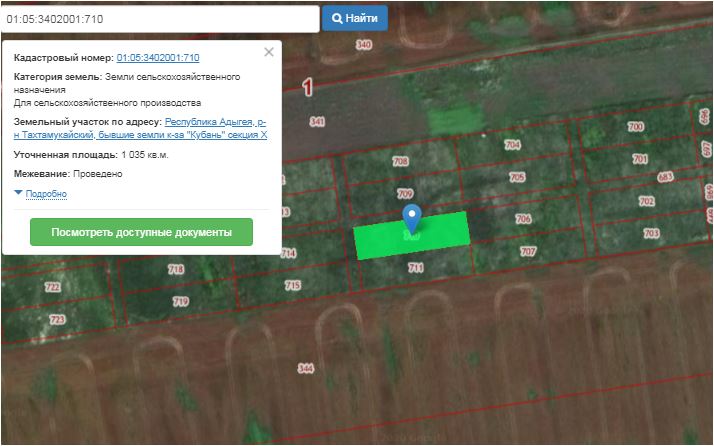Select parcel 701 on the map

(x=640, y=159)
